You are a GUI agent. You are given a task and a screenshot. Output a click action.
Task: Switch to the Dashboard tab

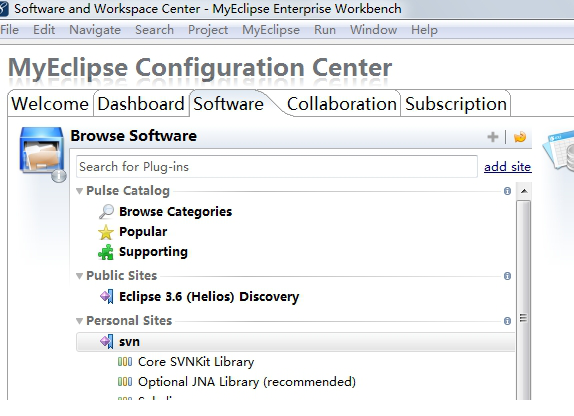click(141, 104)
